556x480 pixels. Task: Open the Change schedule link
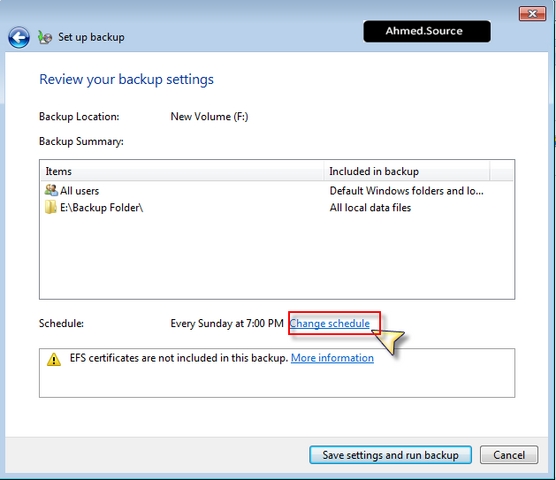[329, 323]
